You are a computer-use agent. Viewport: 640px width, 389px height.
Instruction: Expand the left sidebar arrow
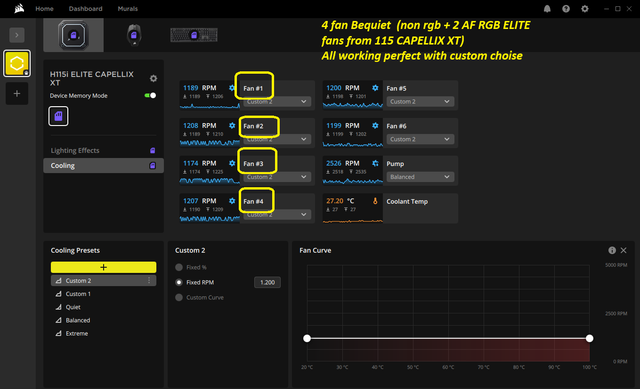17,35
